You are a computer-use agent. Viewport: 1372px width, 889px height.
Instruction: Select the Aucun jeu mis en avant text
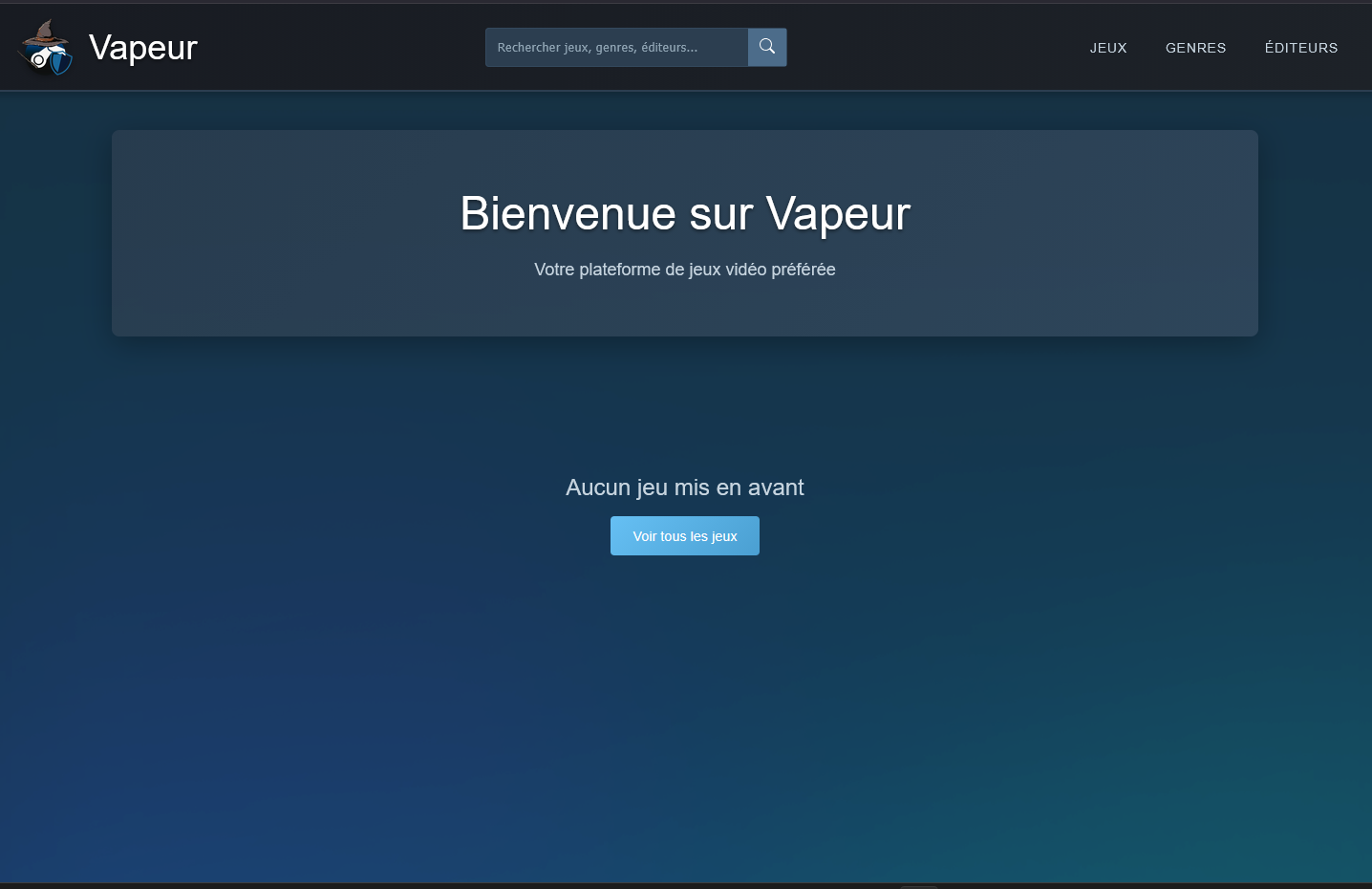pyautogui.click(x=684, y=488)
